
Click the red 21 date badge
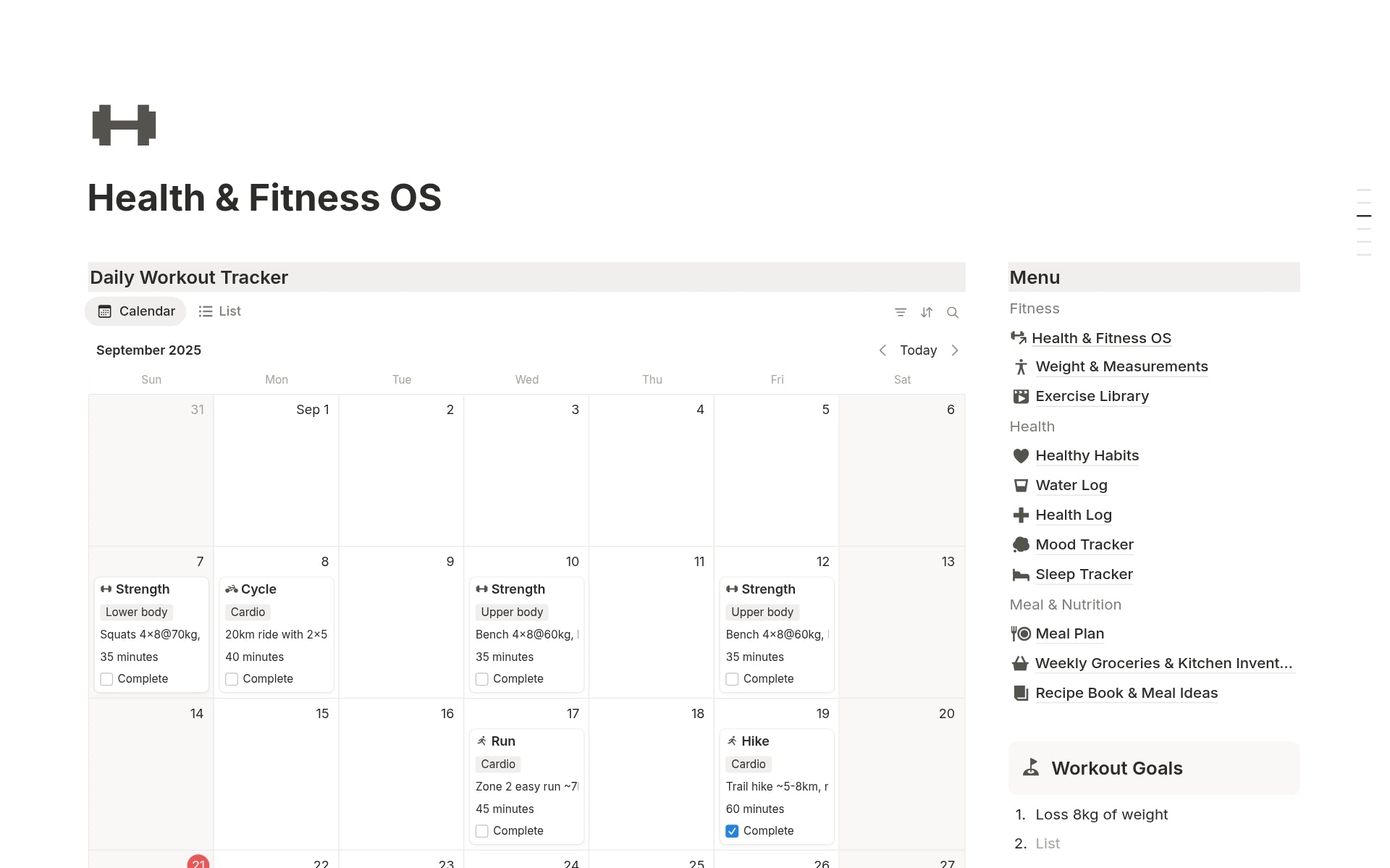(x=198, y=862)
